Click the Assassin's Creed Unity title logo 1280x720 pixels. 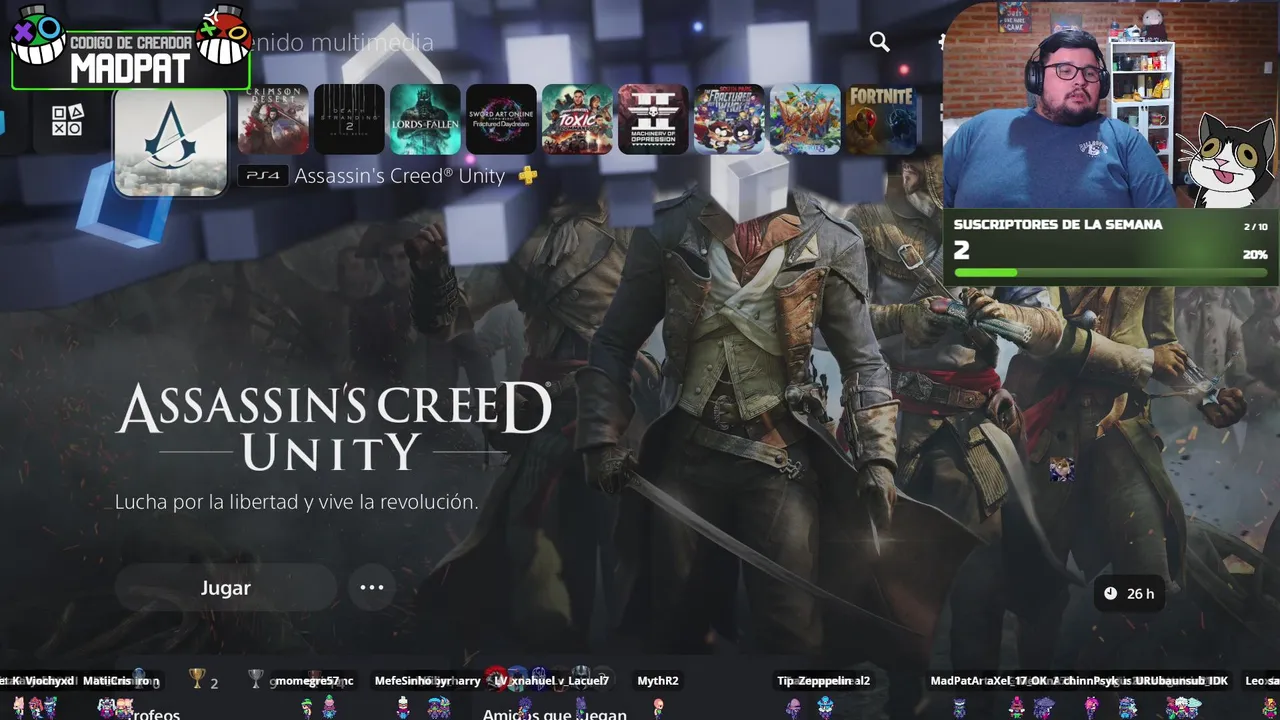pyautogui.click(x=334, y=426)
